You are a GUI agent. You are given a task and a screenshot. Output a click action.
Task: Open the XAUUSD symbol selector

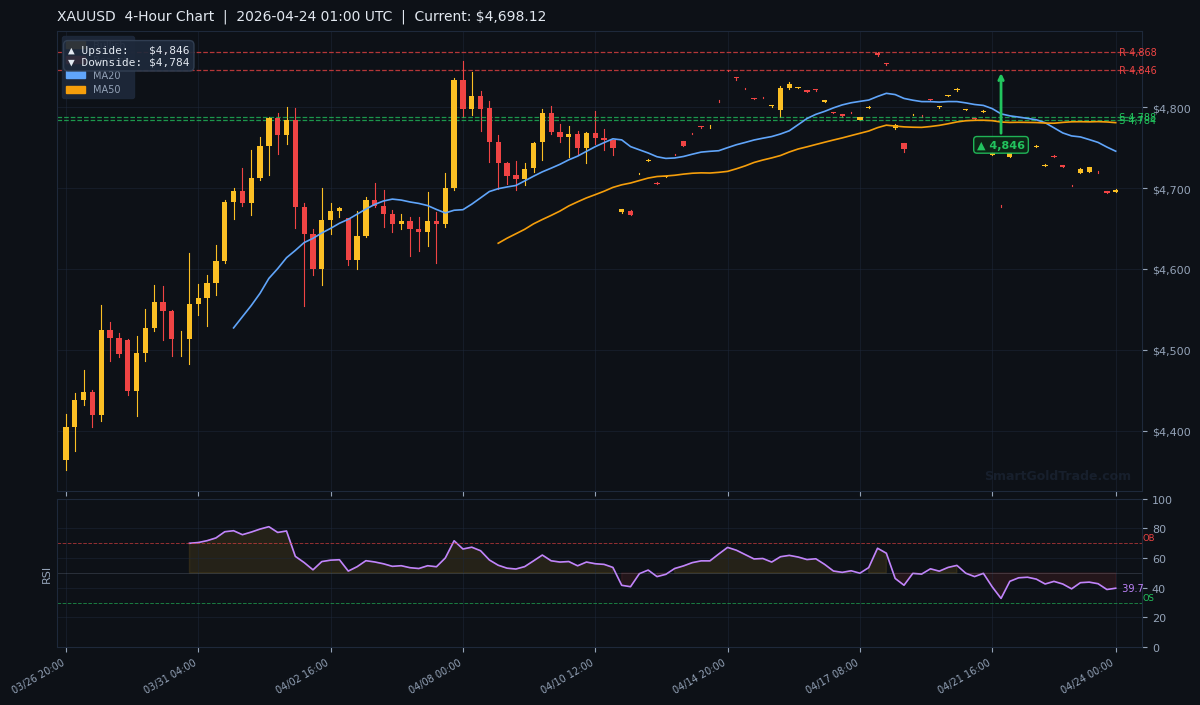pyautogui.click(x=83, y=16)
